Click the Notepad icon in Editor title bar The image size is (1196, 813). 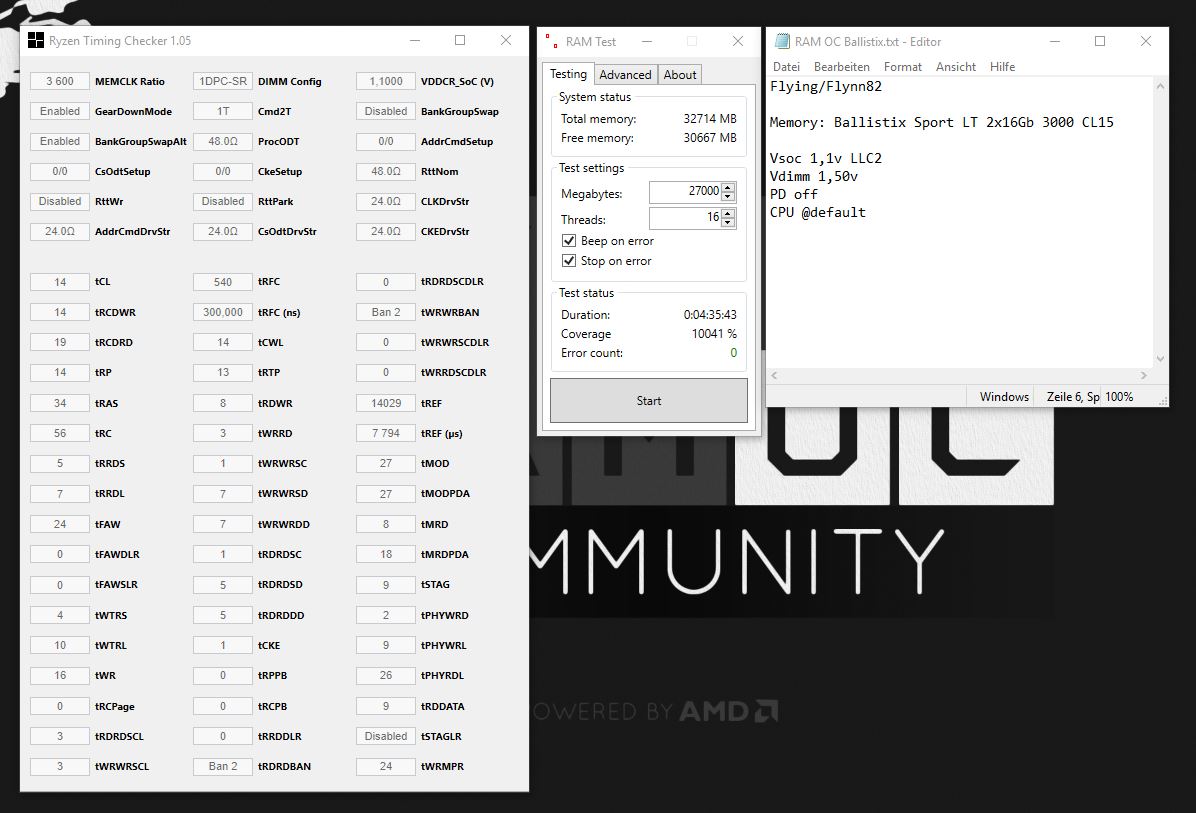782,41
